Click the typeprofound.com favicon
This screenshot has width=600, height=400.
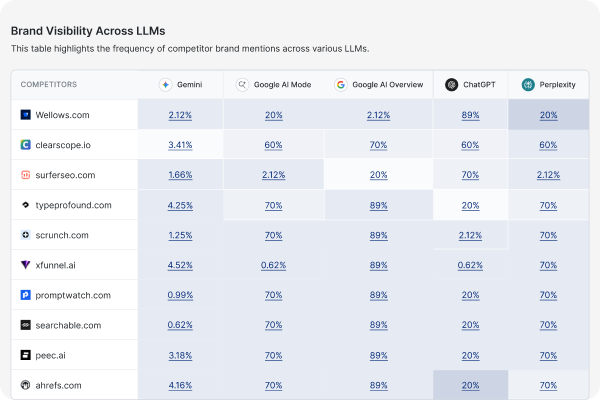(x=26, y=205)
